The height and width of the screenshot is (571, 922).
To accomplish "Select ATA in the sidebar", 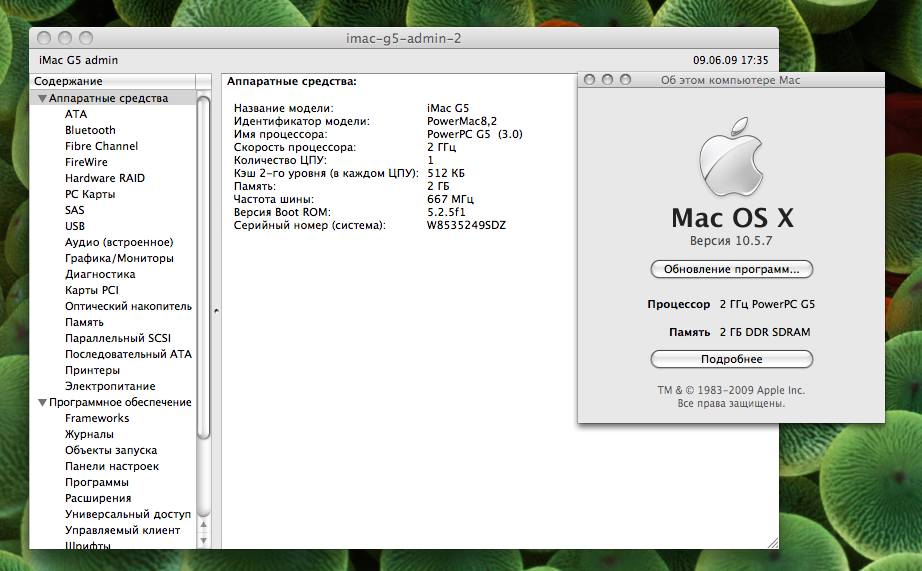I will (x=76, y=114).
